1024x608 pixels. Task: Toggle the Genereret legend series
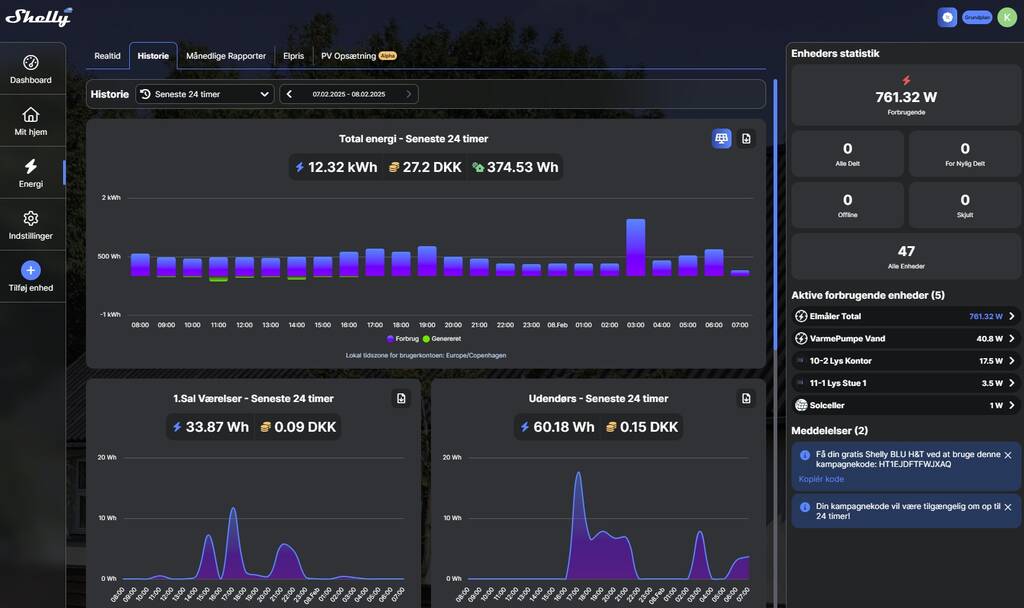click(x=440, y=339)
